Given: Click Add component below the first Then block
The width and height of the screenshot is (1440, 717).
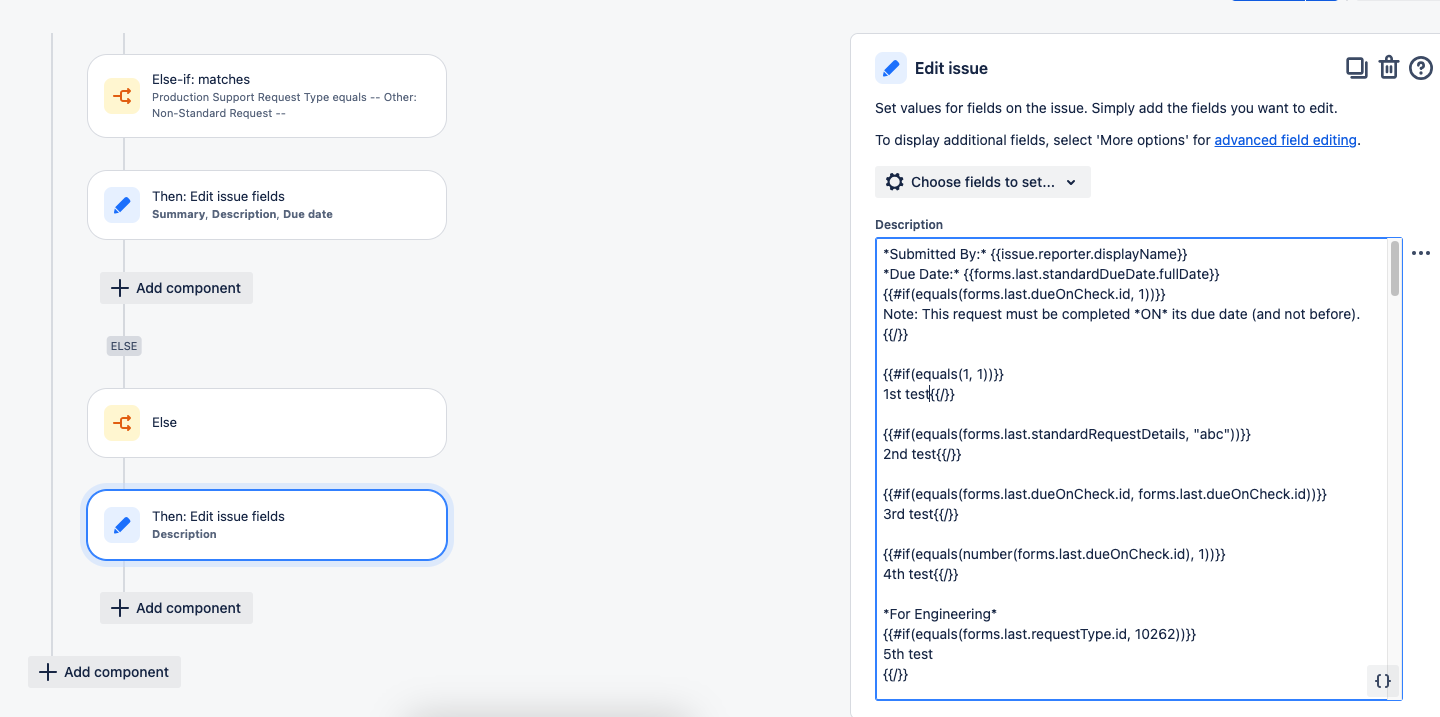Looking at the screenshot, I should [176, 288].
